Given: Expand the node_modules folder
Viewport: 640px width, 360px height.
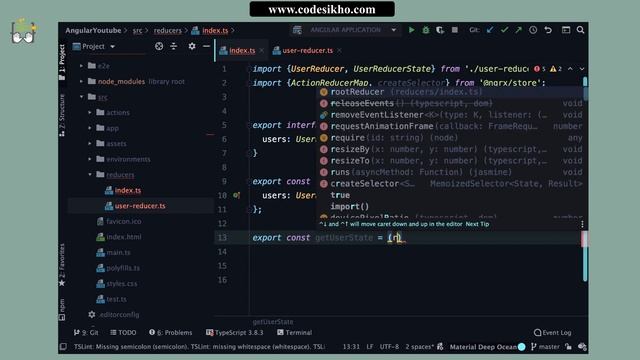Looking at the screenshot, I should click(81, 81).
